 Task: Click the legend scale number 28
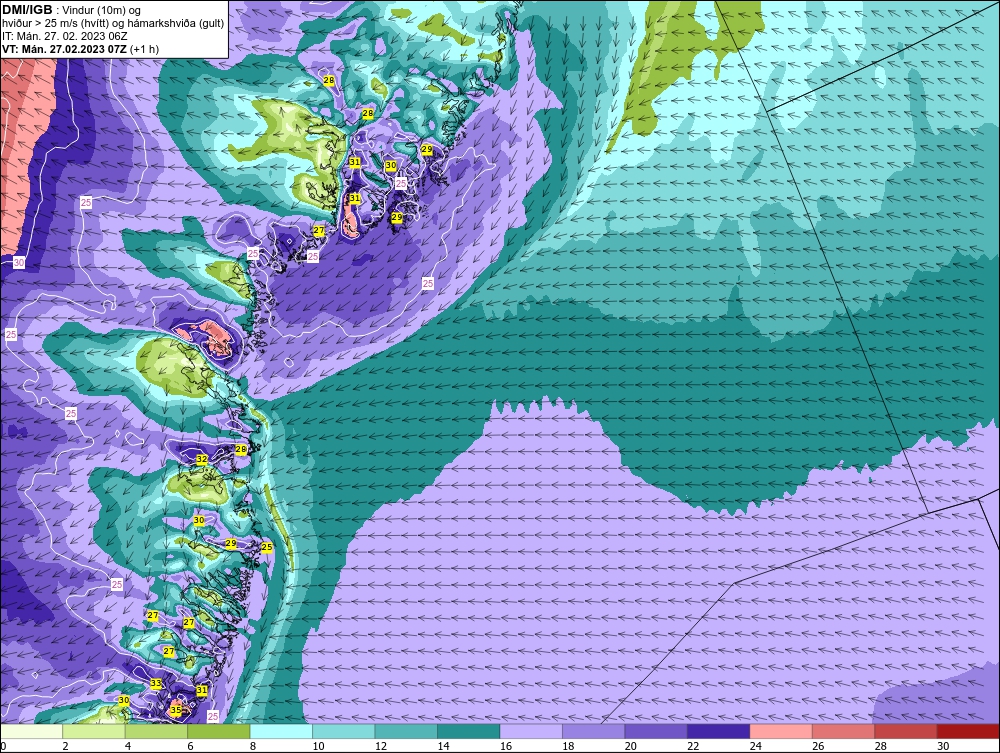(x=881, y=747)
